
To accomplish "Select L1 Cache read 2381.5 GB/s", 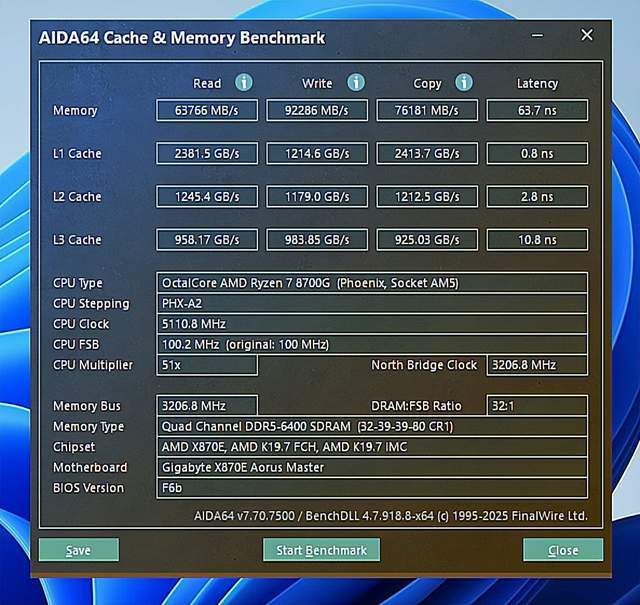I will (207, 153).
